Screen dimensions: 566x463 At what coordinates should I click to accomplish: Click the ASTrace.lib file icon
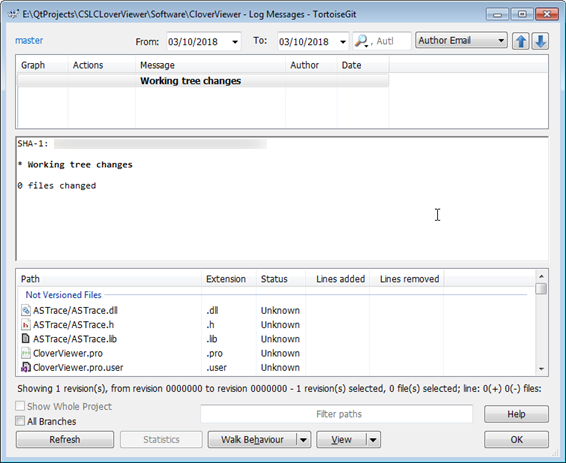point(26,339)
